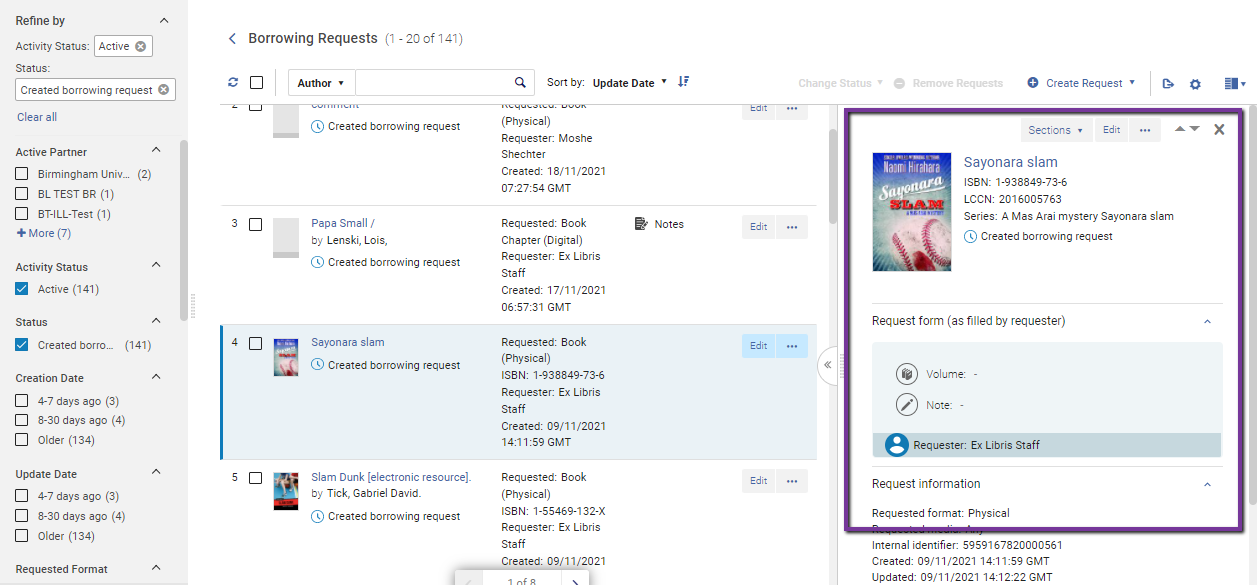Go back using Borrowing Requests arrow

(233, 39)
